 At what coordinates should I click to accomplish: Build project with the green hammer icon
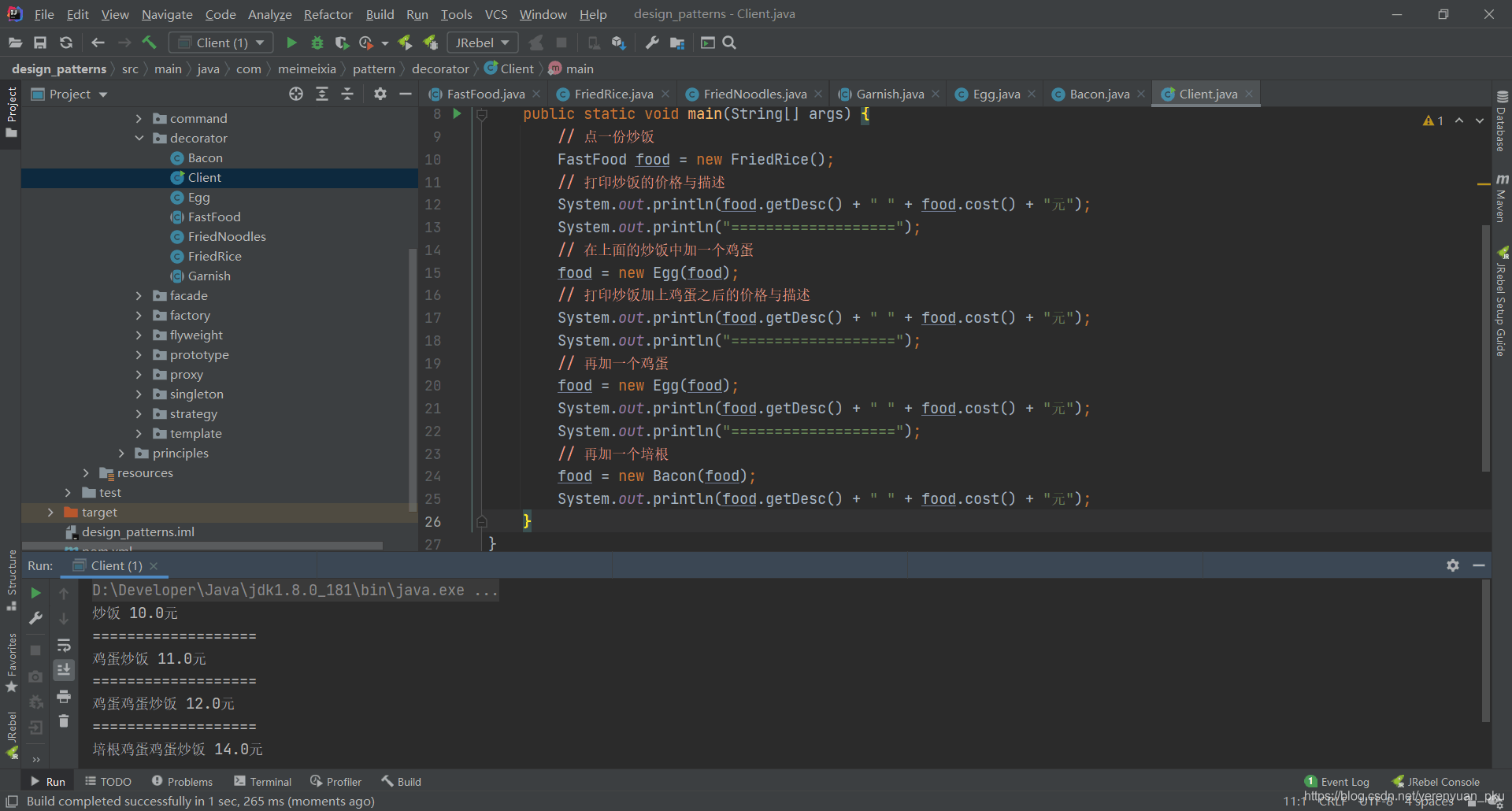point(149,43)
